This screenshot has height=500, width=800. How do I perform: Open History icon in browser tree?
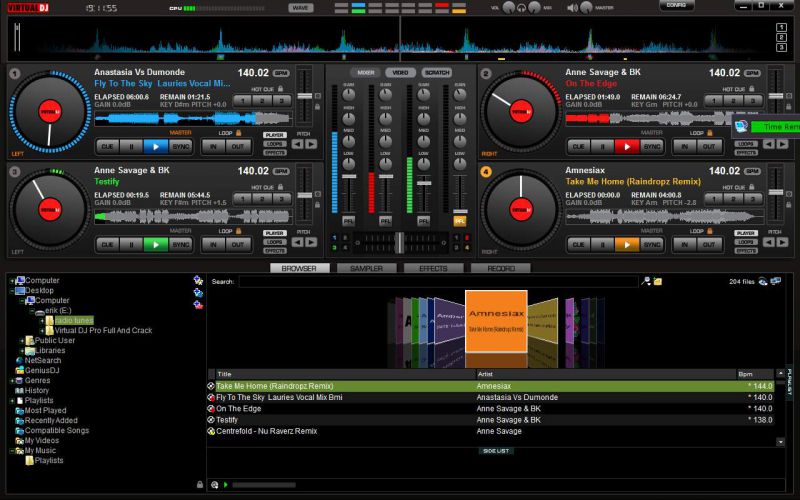click(x=20, y=390)
